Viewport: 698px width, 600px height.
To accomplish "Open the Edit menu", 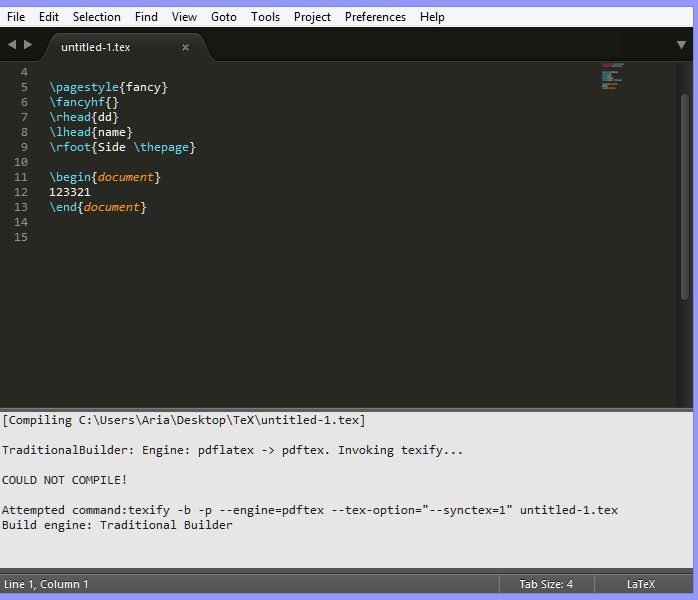I will click(49, 17).
